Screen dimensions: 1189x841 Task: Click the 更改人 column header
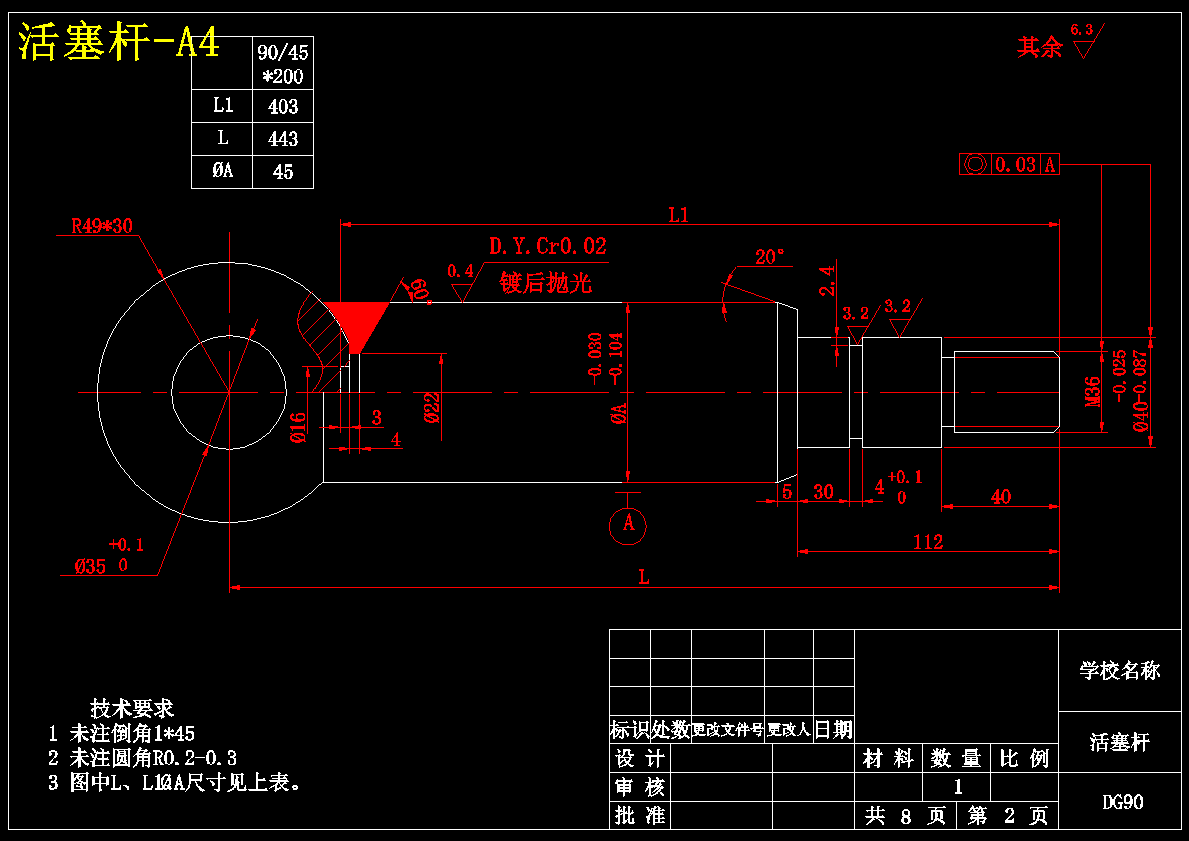coord(789,730)
